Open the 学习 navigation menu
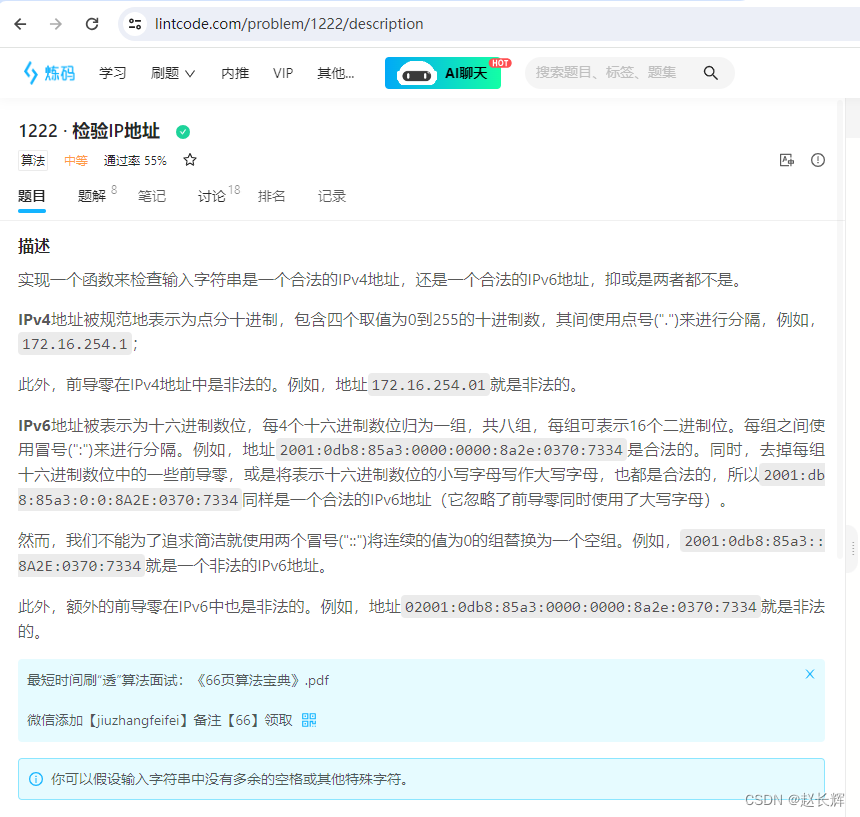This screenshot has height=817, width=860. [111, 73]
